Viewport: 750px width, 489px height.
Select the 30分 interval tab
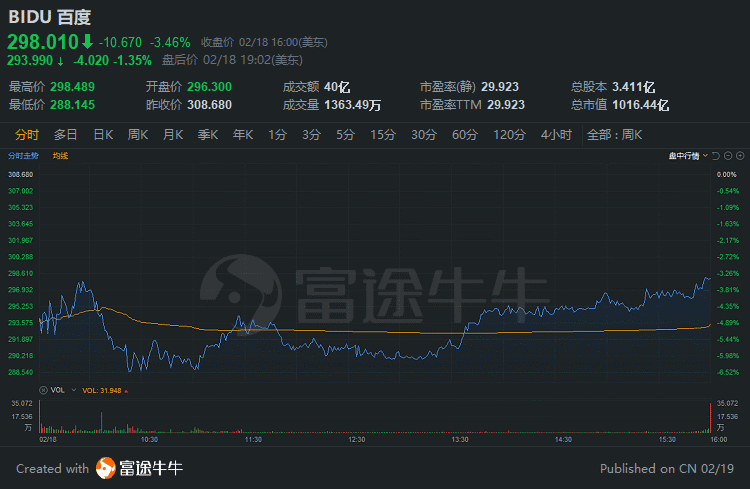[x=424, y=135]
